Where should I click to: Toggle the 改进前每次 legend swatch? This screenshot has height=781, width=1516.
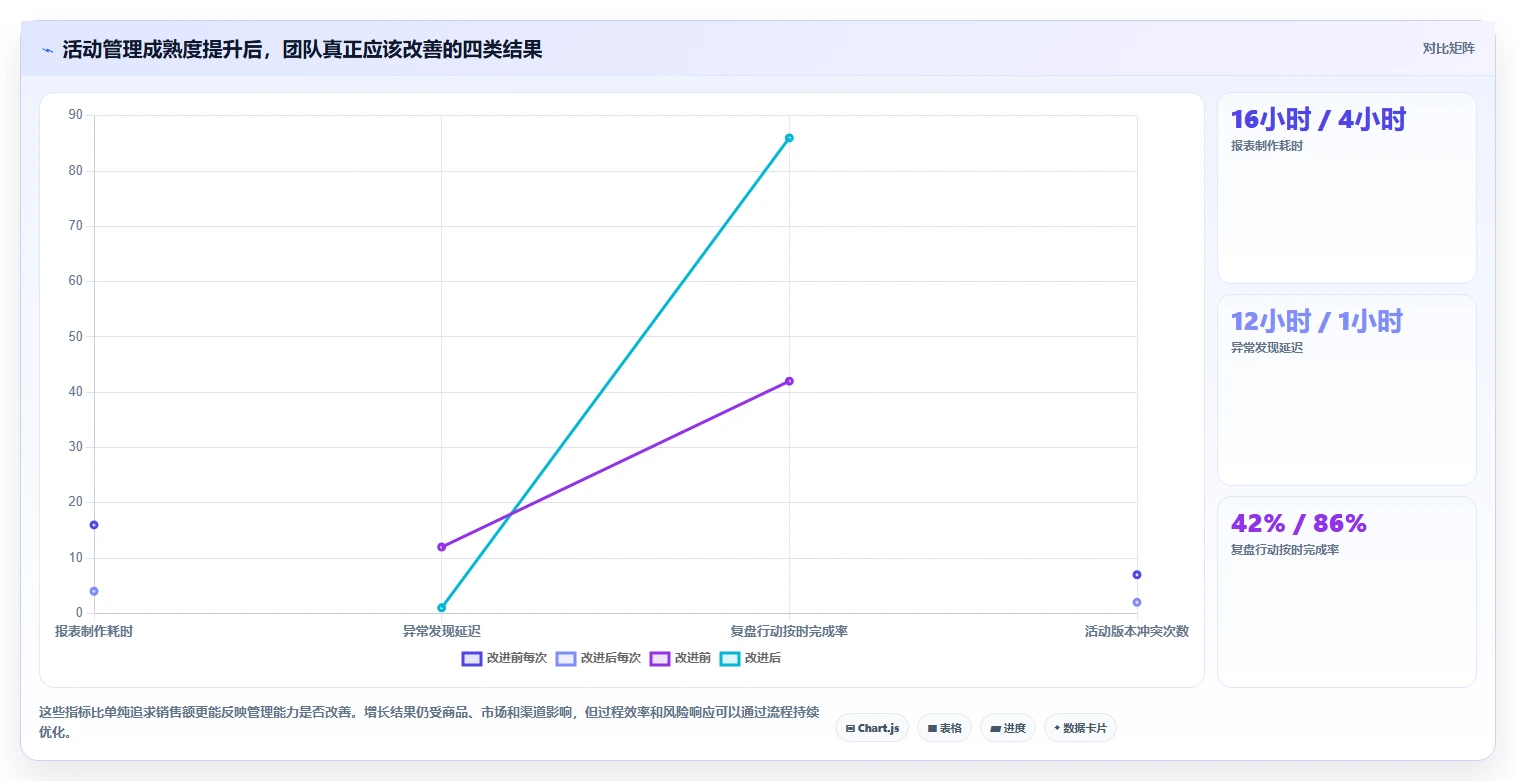[x=472, y=658]
